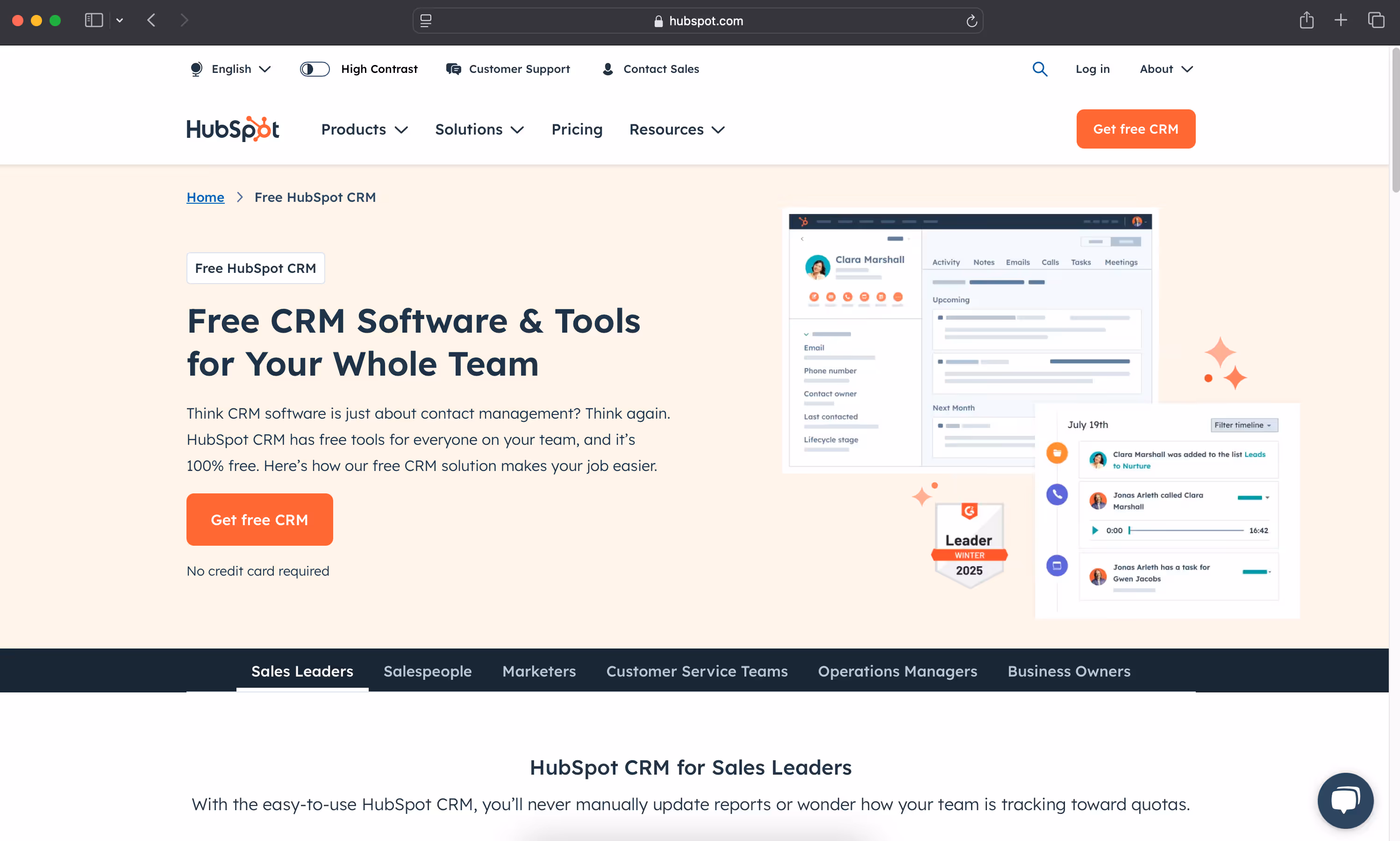Click the call recording progress slider
This screenshot has width=1400, height=841.
click(1186, 530)
